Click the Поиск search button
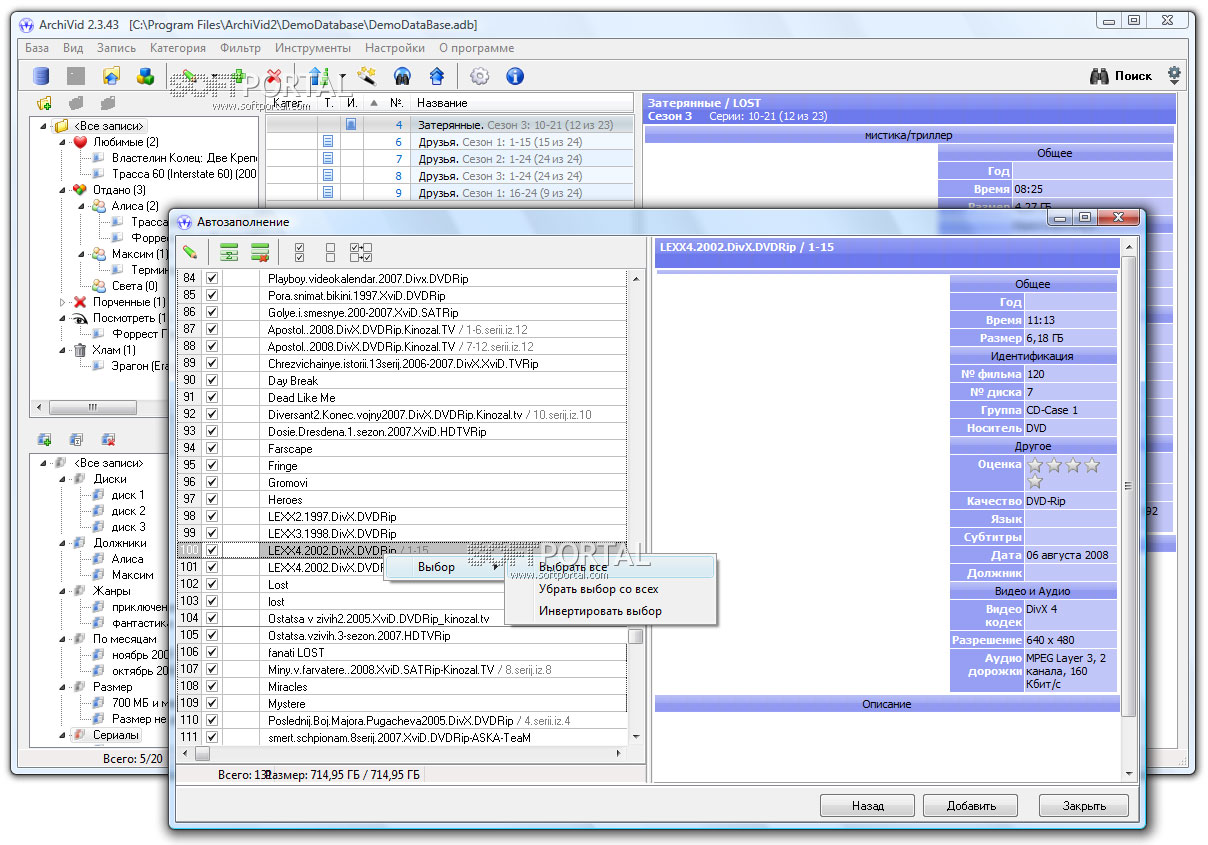1208x845 pixels. click(x=1121, y=76)
